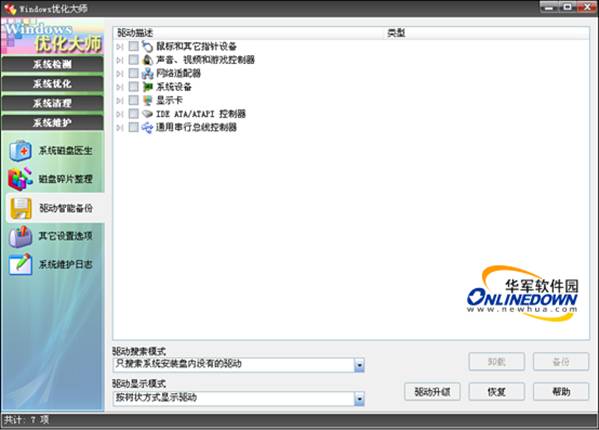The height and width of the screenshot is (430, 599).
Task: Select 驱动智能备份 floppy disk icon
Action: [x=21, y=208]
